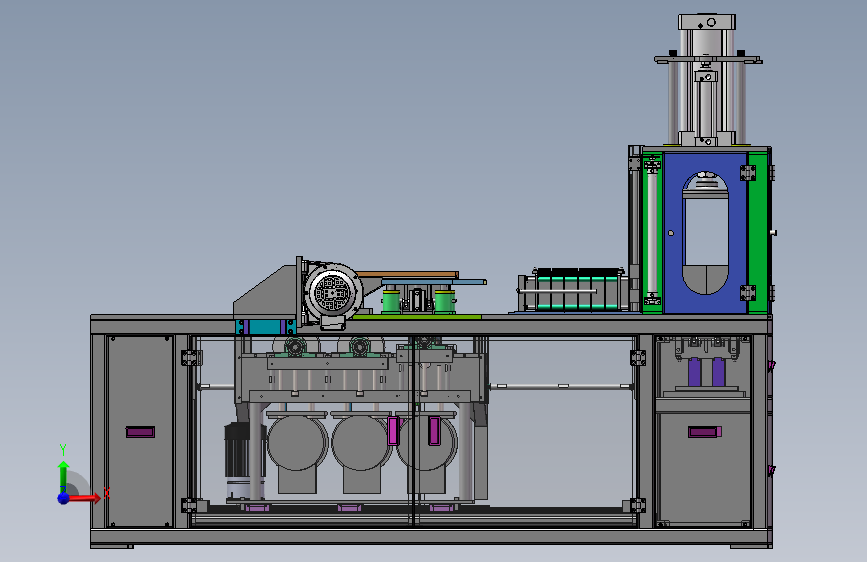
Task: Click the red X axis arrow of triad
Action: coord(87,498)
